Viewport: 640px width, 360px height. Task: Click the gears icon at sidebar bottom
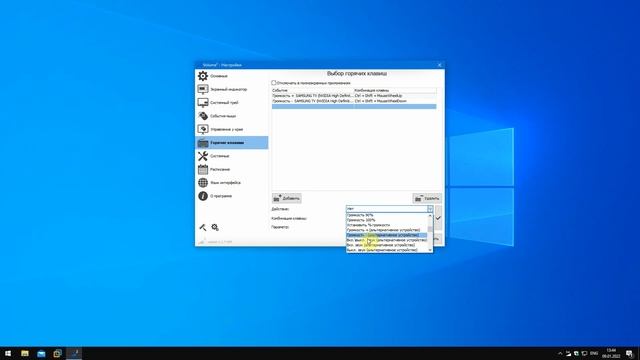pyautogui.click(x=215, y=227)
